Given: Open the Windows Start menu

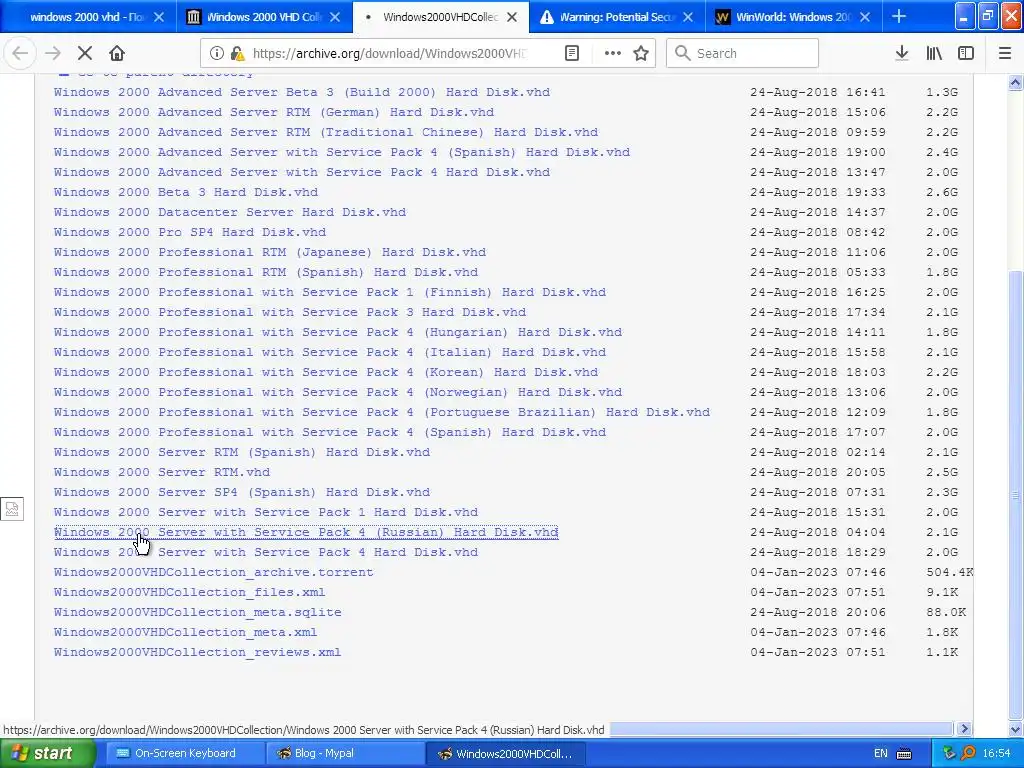Looking at the screenshot, I should tap(47, 753).
